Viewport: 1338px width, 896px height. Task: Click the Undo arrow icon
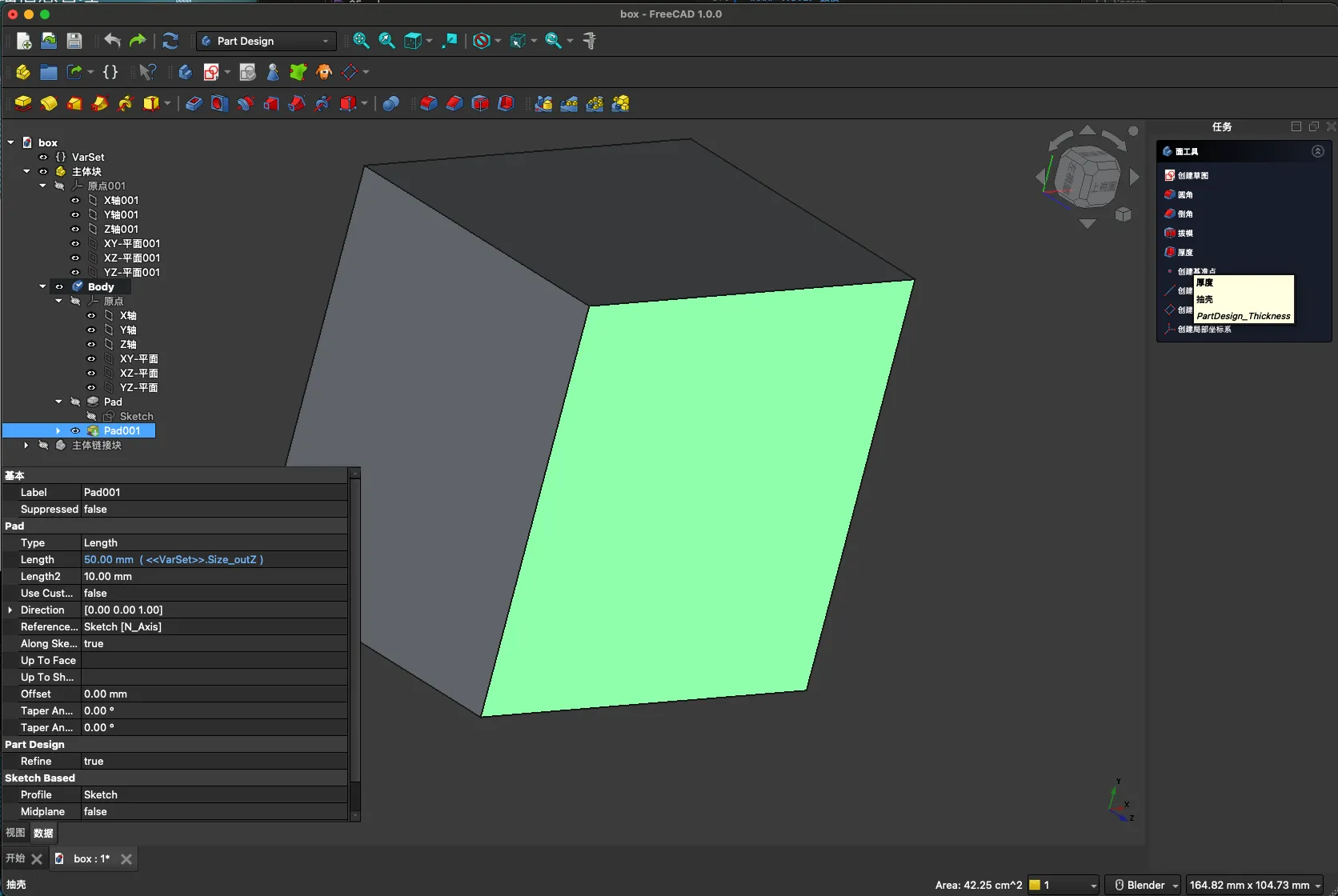112,41
